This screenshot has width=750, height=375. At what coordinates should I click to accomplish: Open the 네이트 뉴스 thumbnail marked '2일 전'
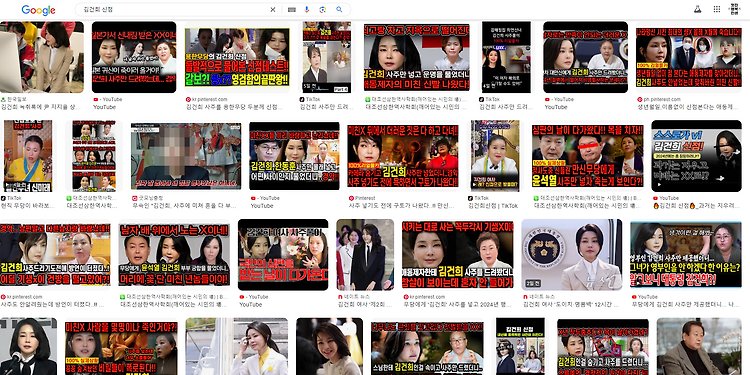tap(572, 255)
